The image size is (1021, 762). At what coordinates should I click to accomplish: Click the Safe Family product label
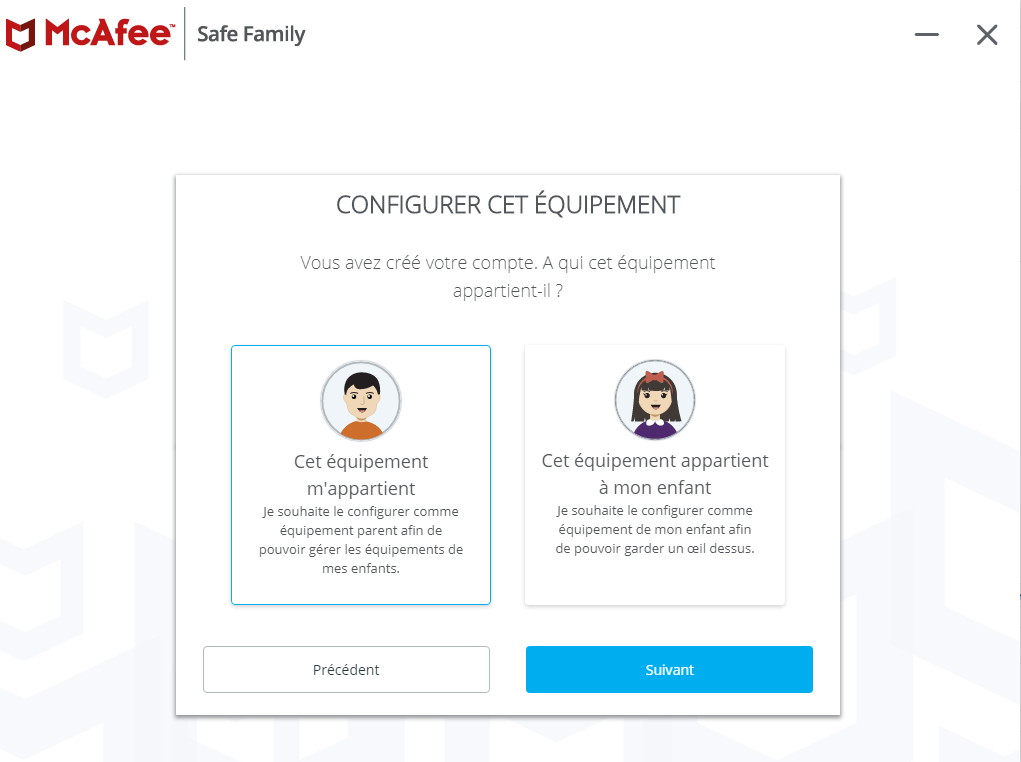tap(251, 34)
